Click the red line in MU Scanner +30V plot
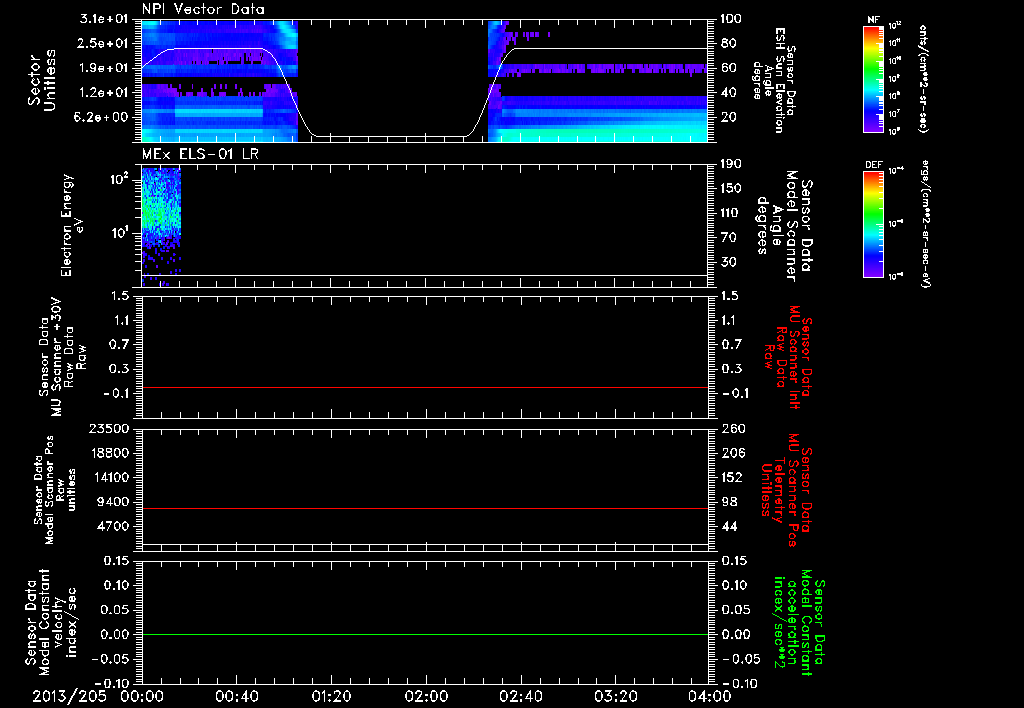 tap(425, 387)
